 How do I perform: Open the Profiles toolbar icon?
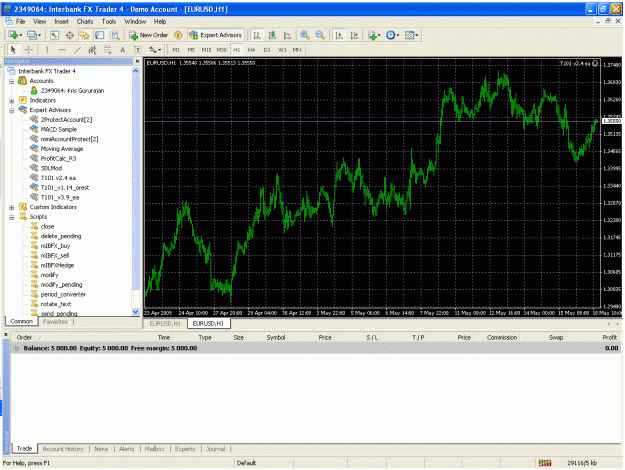pyautogui.click(x=34, y=35)
